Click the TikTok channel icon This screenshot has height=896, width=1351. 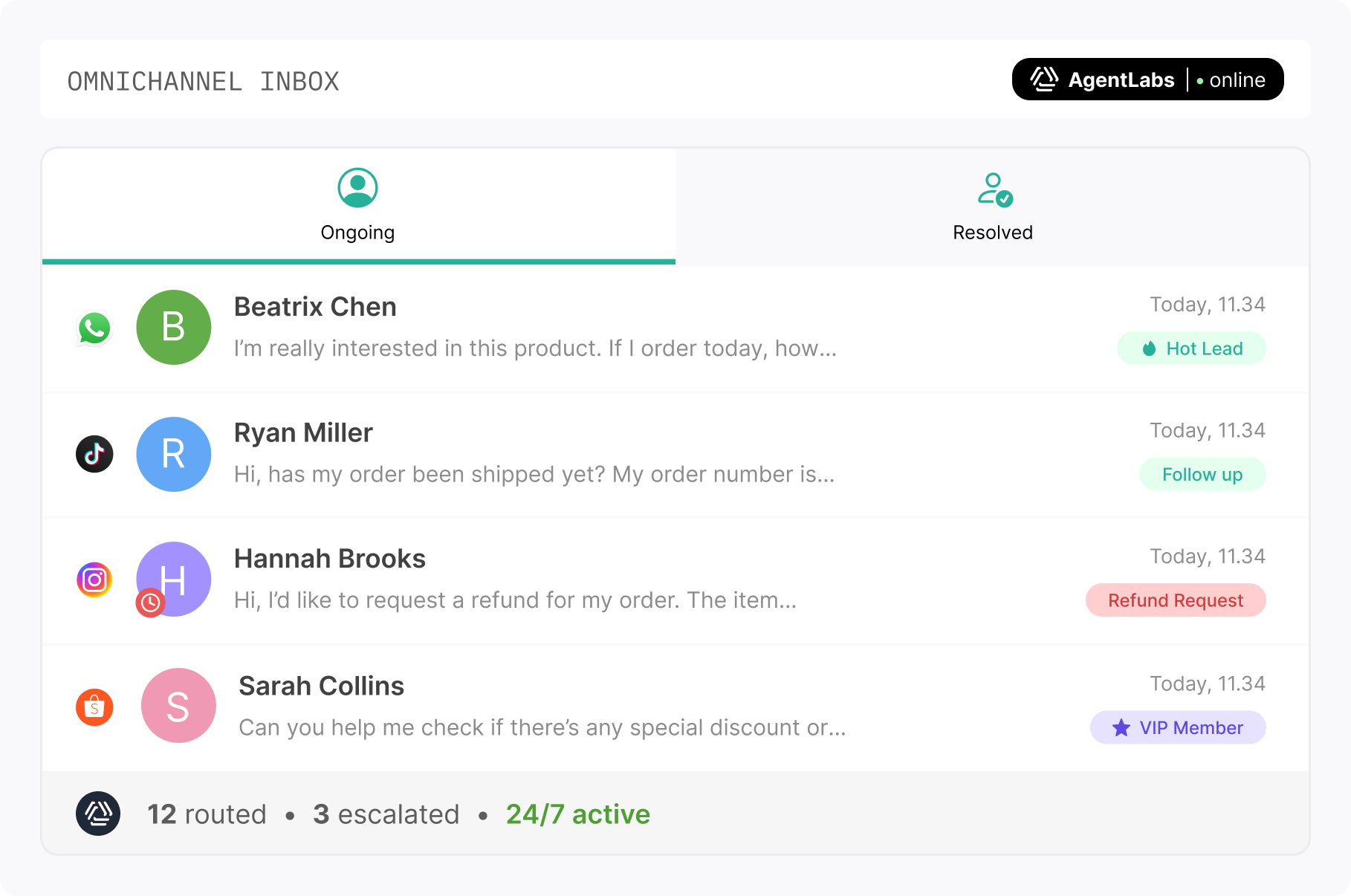pos(94,454)
